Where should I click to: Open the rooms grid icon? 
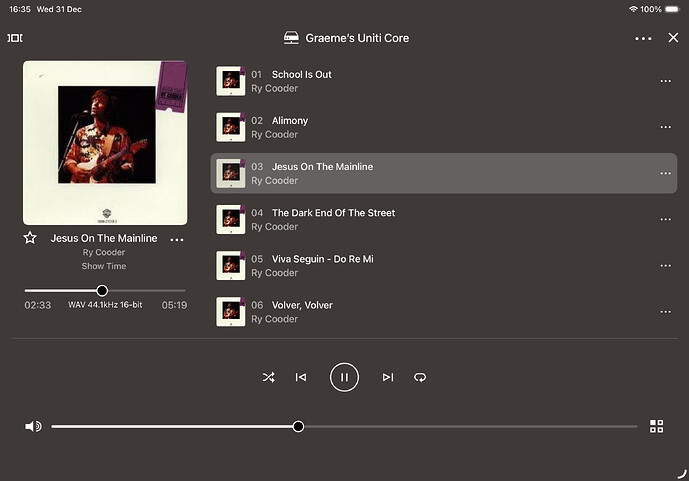pos(656,426)
